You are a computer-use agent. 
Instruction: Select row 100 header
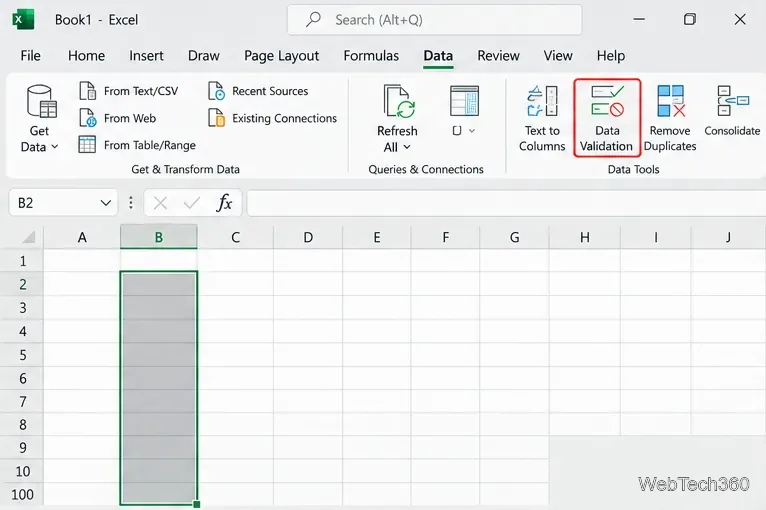[x=22, y=494]
